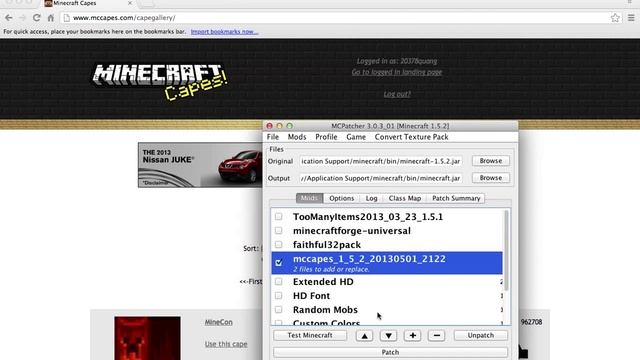The image size is (640, 360).
Task: Open the Nissan JUKE advertisement
Action: (200, 165)
